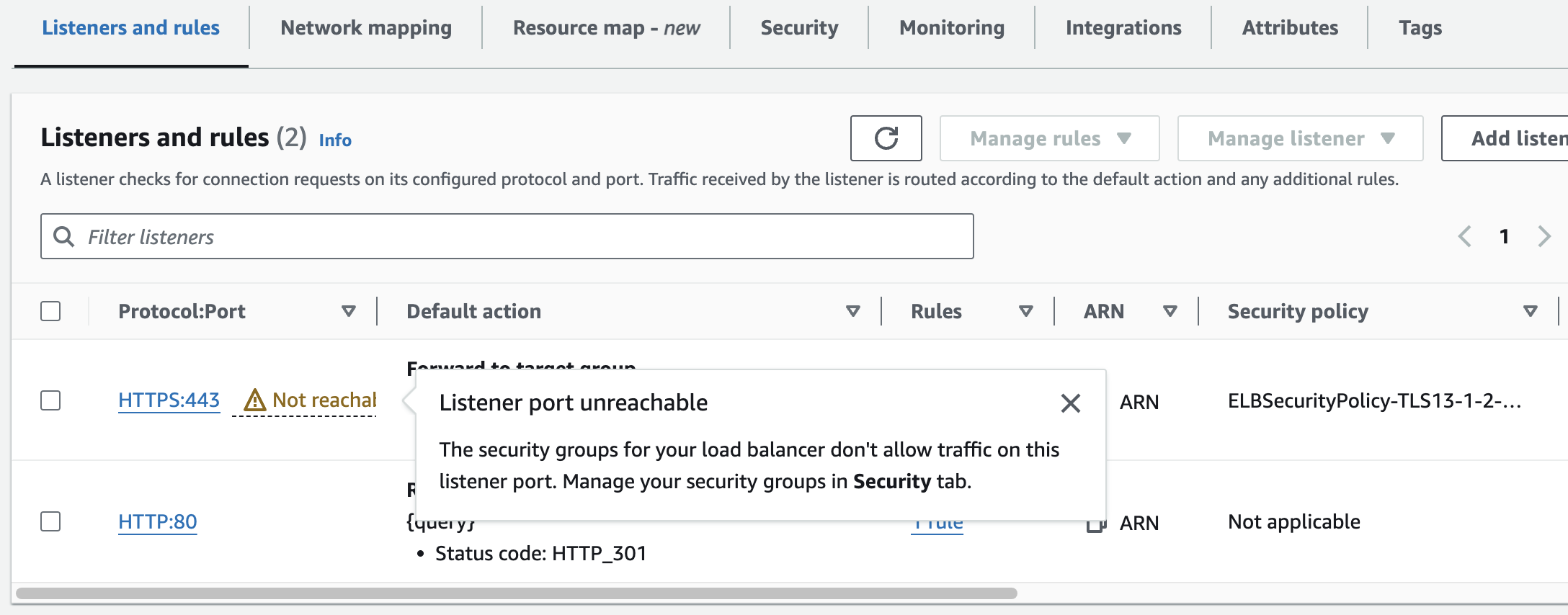The height and width of the screenshot is (615, 1568).
Task: Sort by Security policy column arrow
Action: coord(1531,311)
